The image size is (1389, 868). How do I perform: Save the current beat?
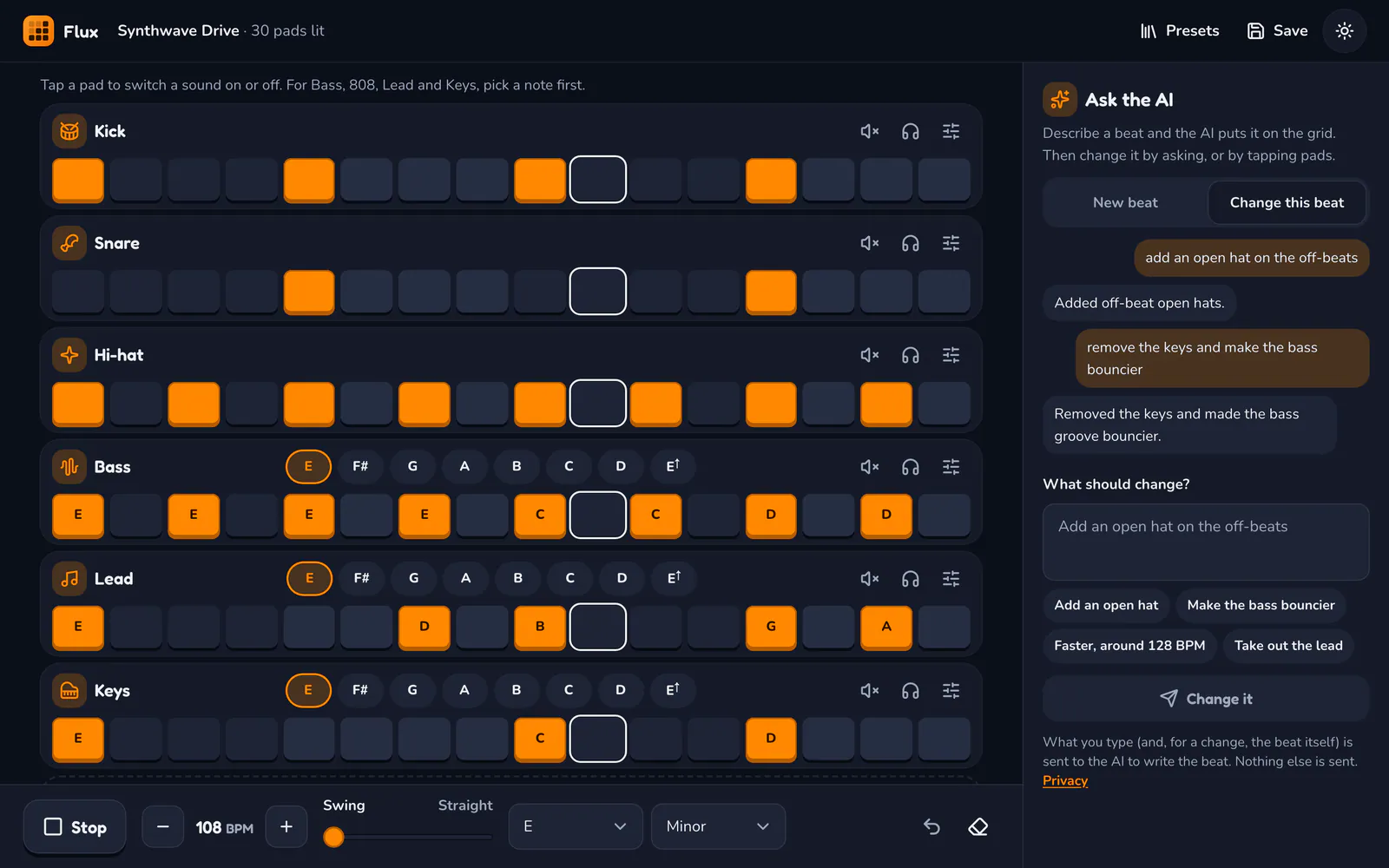coord(1278,31)
